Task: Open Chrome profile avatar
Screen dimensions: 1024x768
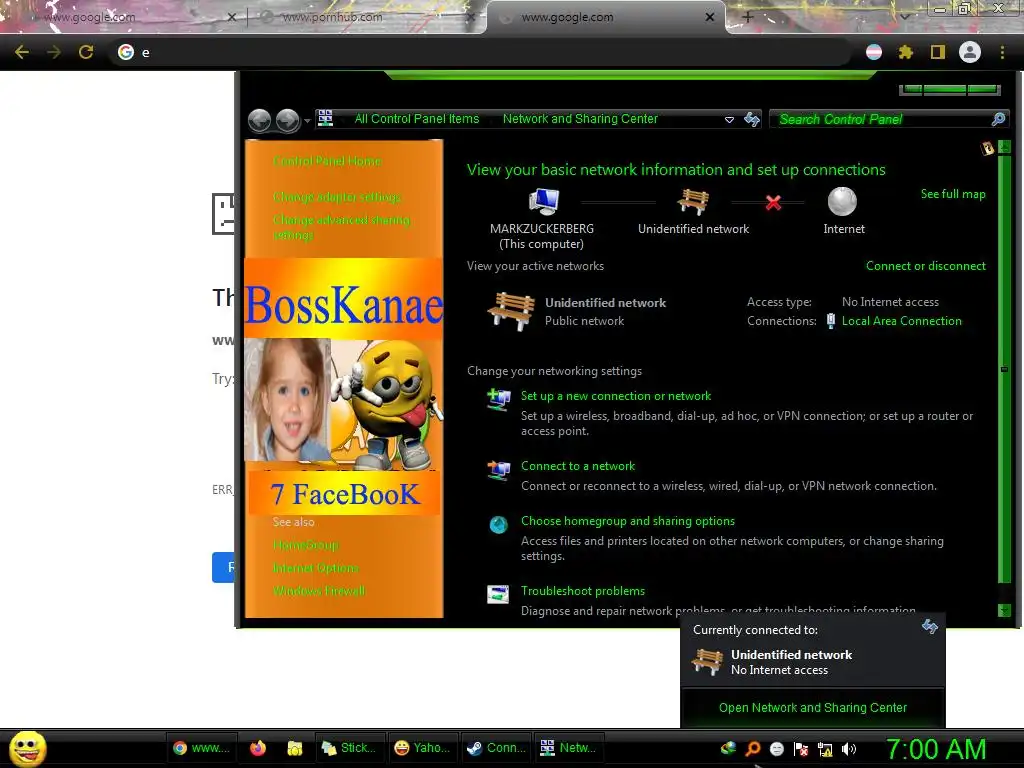Action: click(970, 52)
